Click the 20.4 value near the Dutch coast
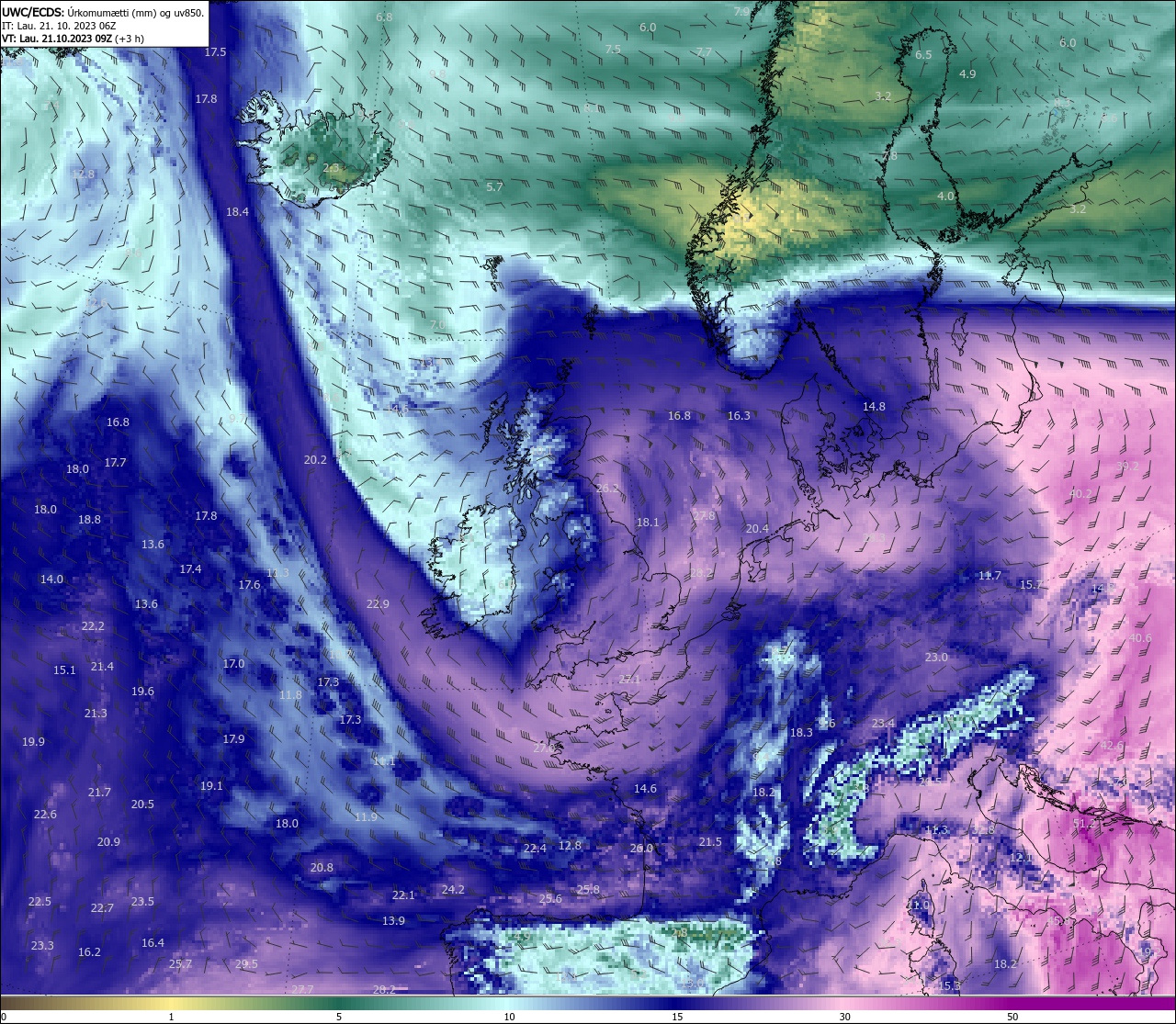 (757, 529)
